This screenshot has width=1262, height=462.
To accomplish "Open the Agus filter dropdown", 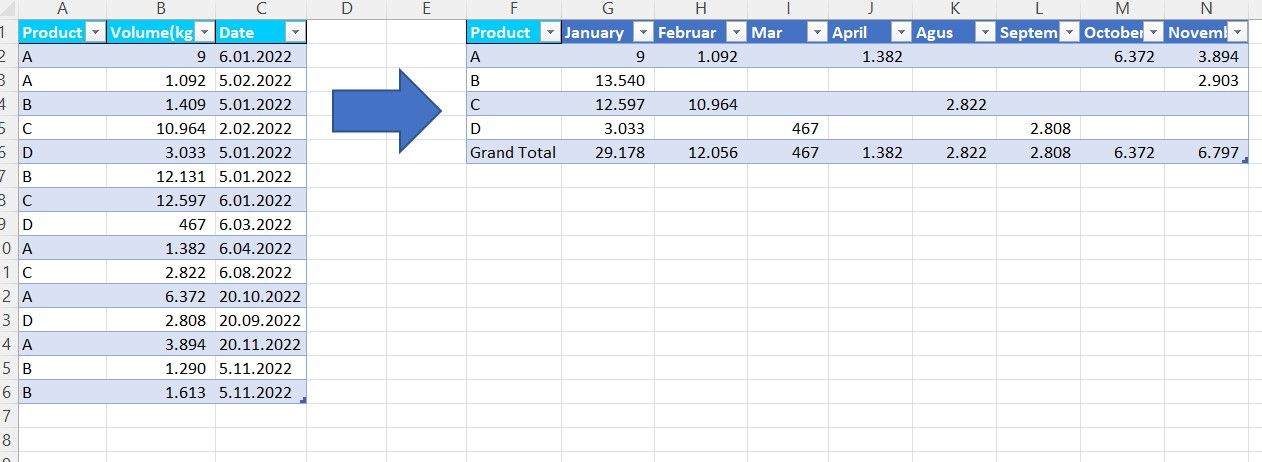I will [985, 33].
